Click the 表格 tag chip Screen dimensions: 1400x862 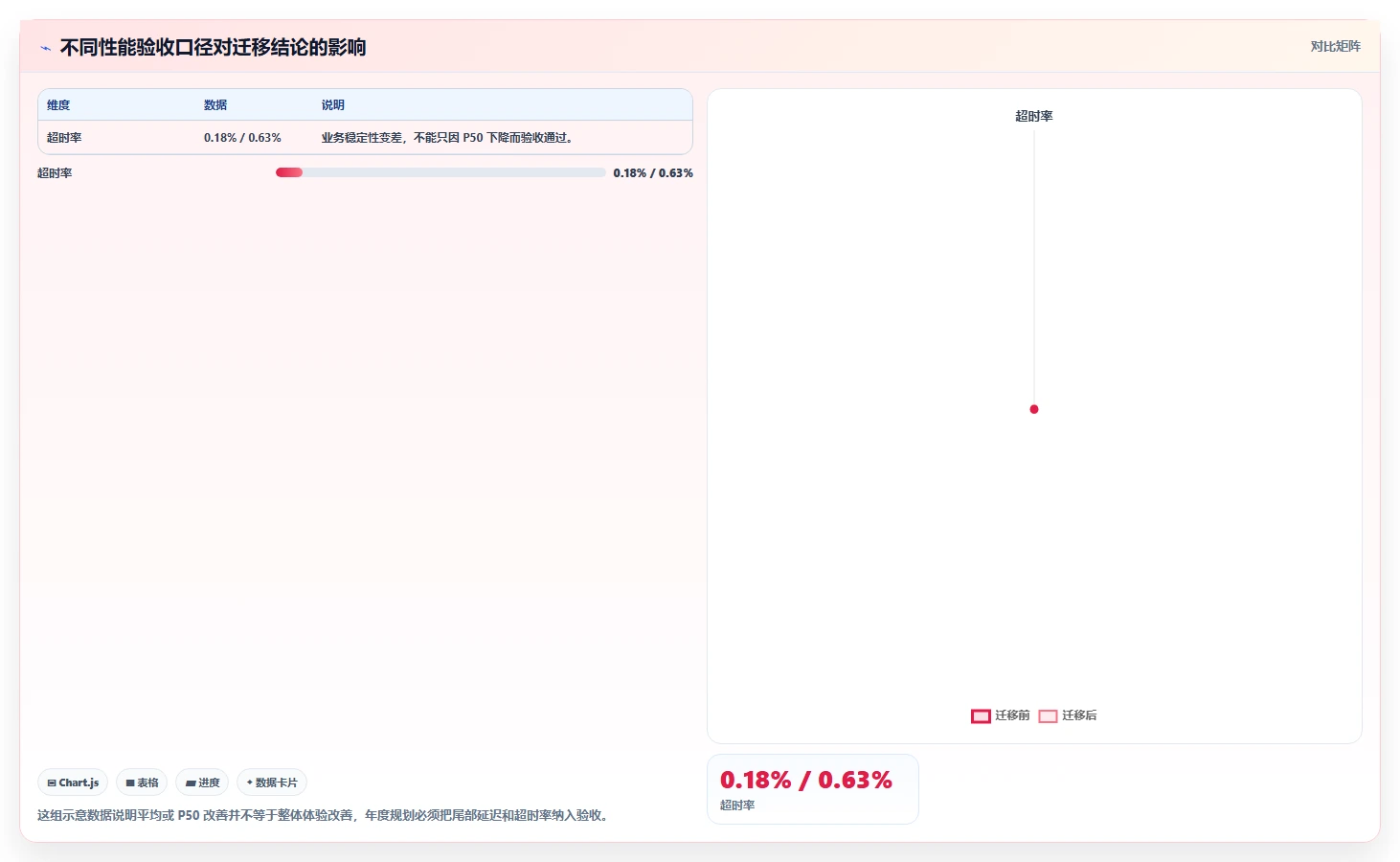click(x=142, y=783)
